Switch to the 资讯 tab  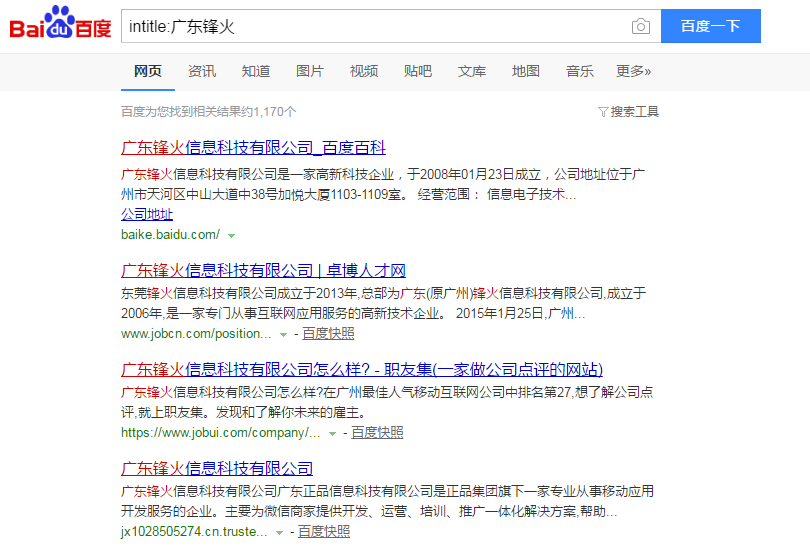(202, 71)
